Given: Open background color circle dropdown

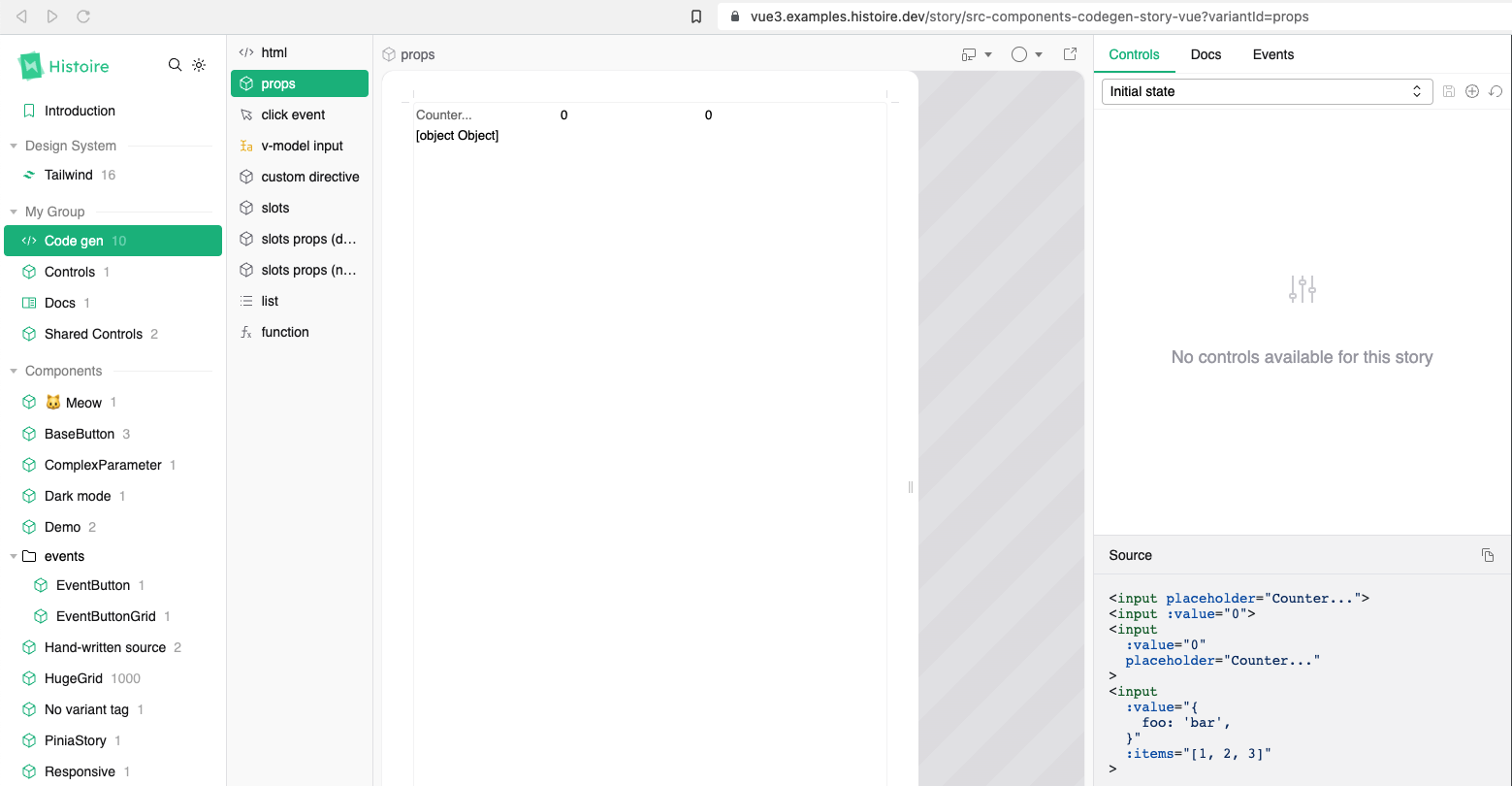Looking at the screenshot, I should click(1027, 54).
